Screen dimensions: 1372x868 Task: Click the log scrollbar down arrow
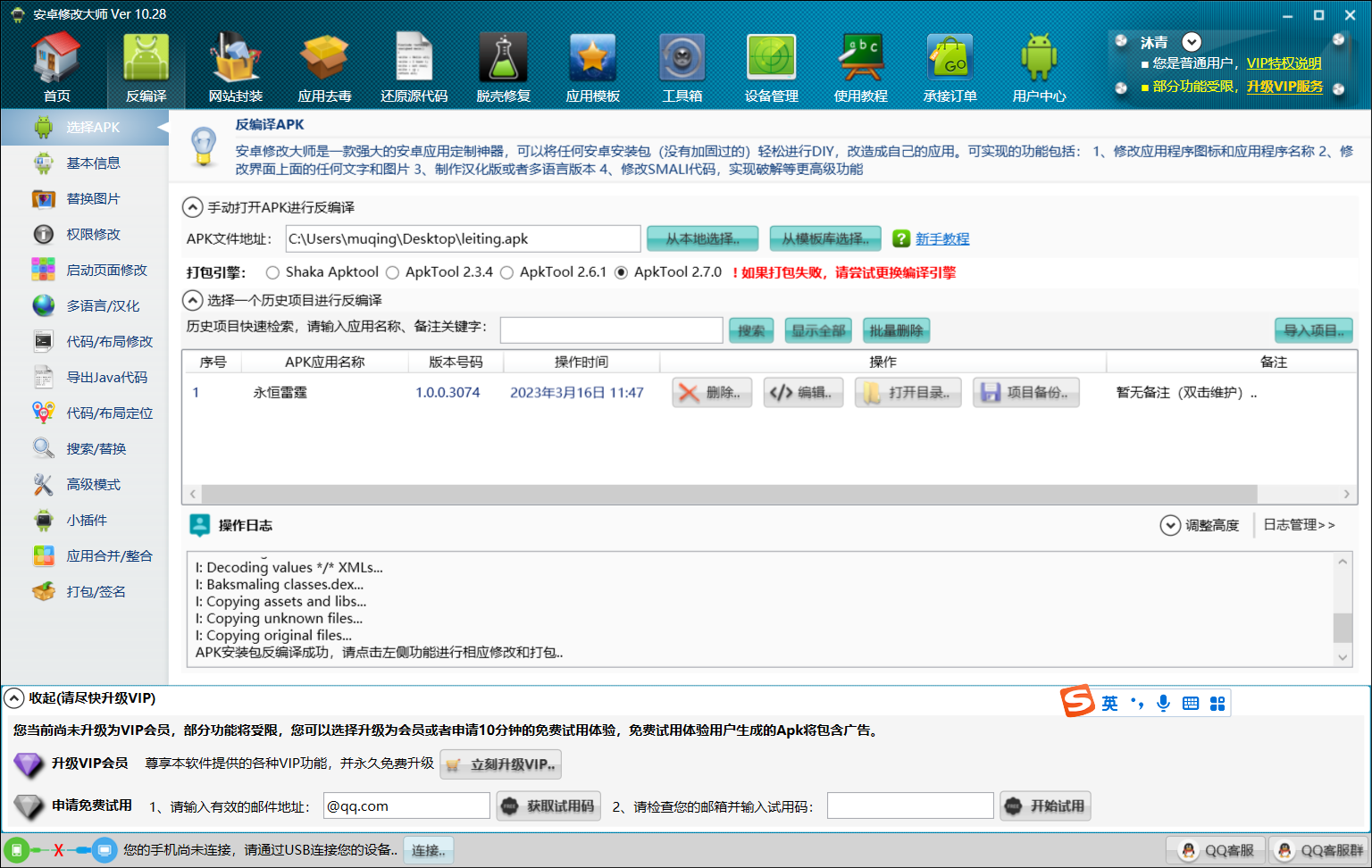(x=1343, y=657)
